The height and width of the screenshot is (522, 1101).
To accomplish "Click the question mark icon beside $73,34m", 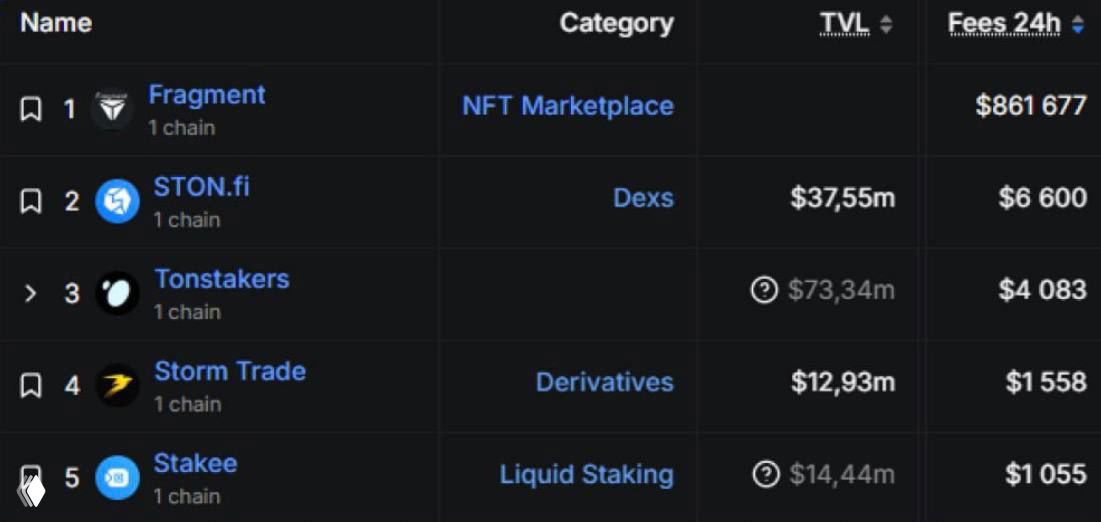I will (x=764, y=291).
